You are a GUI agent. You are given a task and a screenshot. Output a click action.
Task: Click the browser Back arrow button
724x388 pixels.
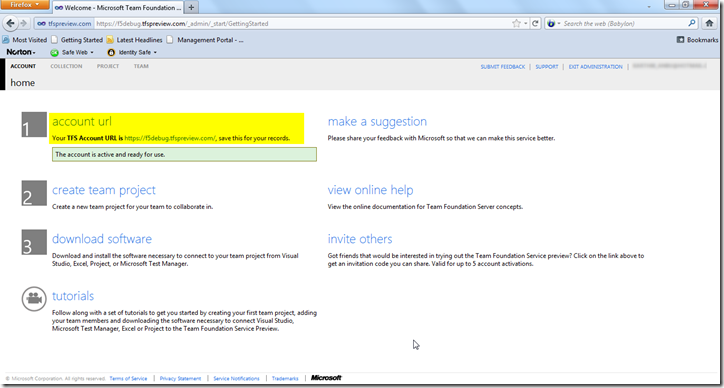(11, 23)
